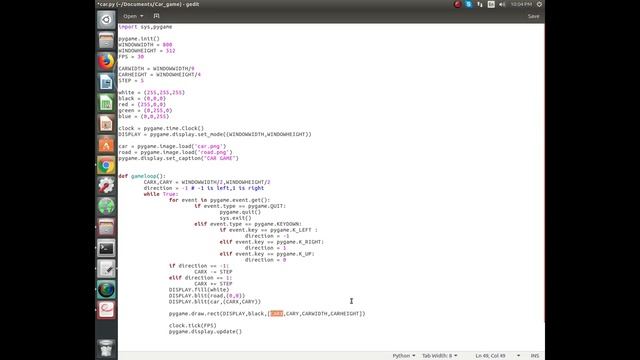Click the car.png image load line
The image size is (640, 360).
(172, 146)
